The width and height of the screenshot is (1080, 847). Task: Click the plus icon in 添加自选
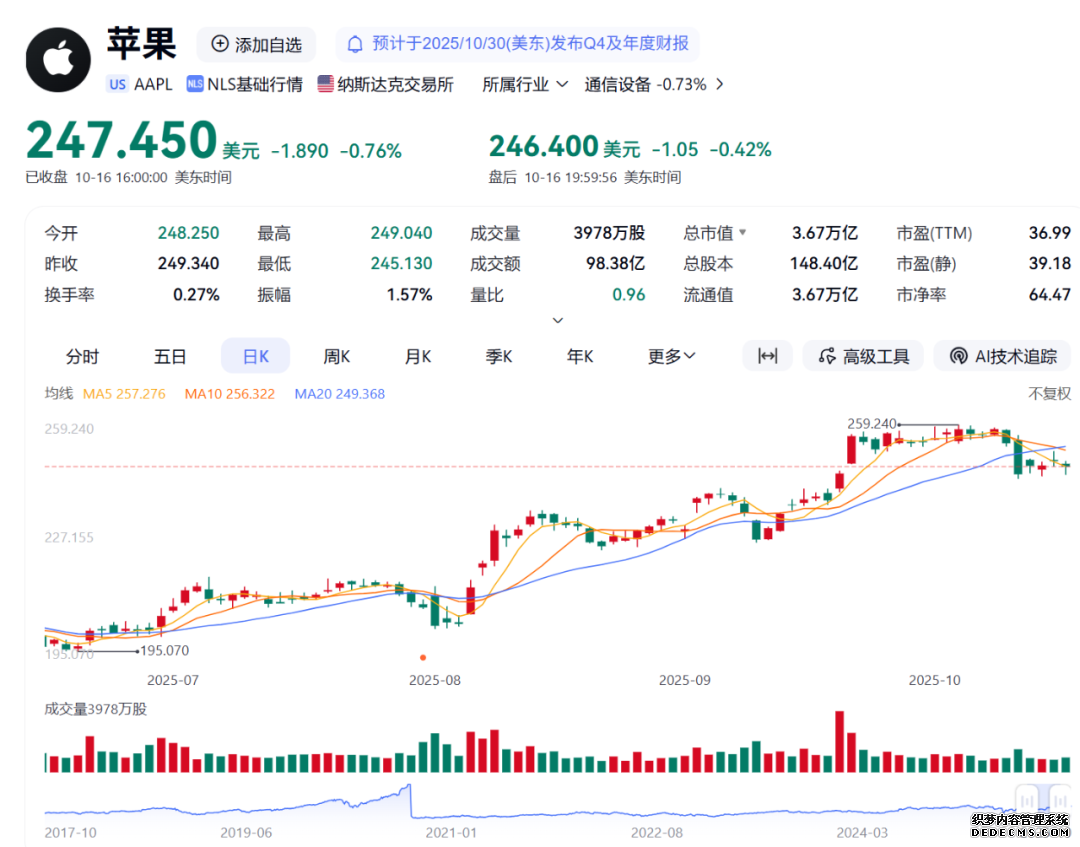click(220, 45)
